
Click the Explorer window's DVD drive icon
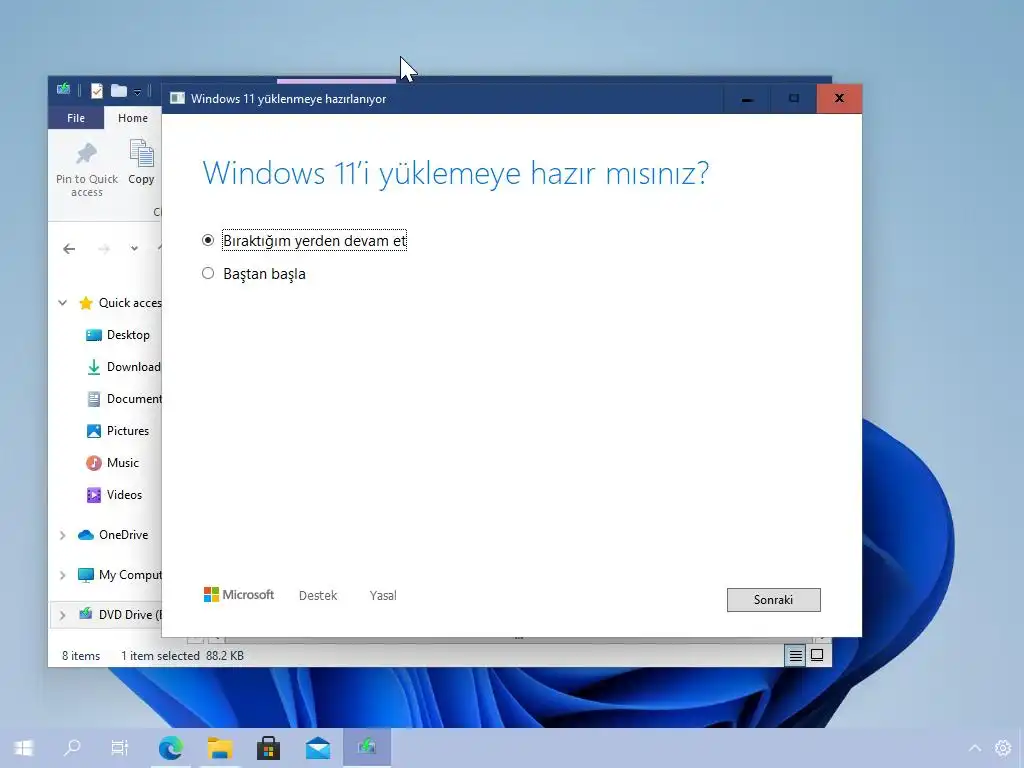pos(63,89)
